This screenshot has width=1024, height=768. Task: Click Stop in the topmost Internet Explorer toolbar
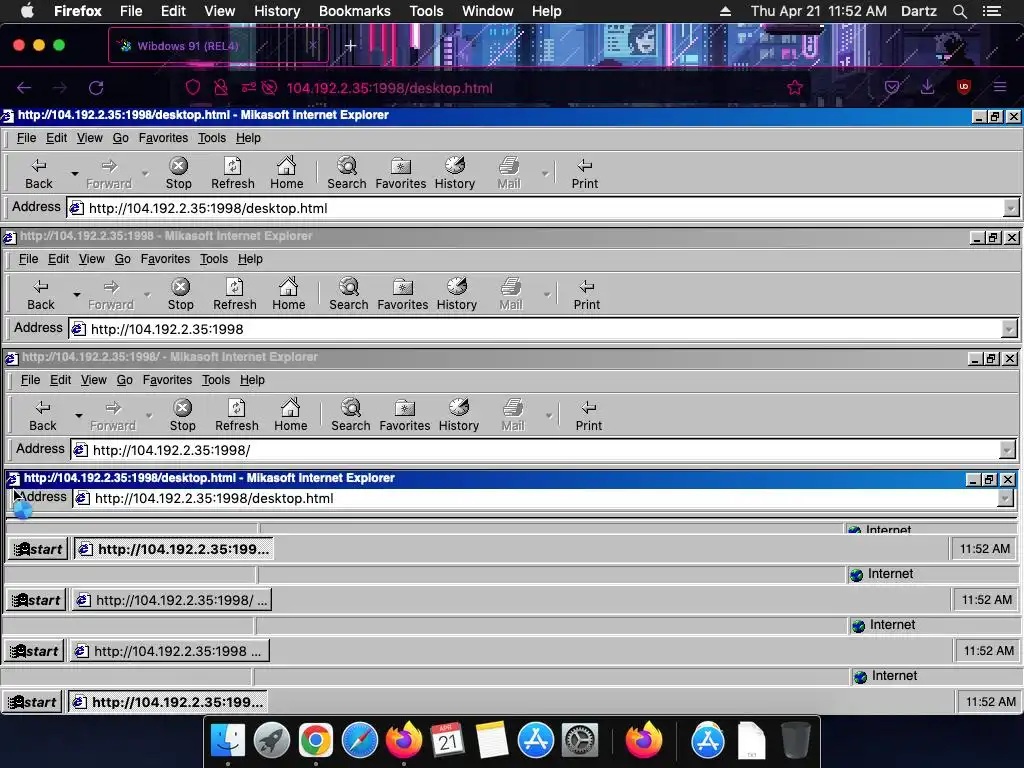click(178, 174)
